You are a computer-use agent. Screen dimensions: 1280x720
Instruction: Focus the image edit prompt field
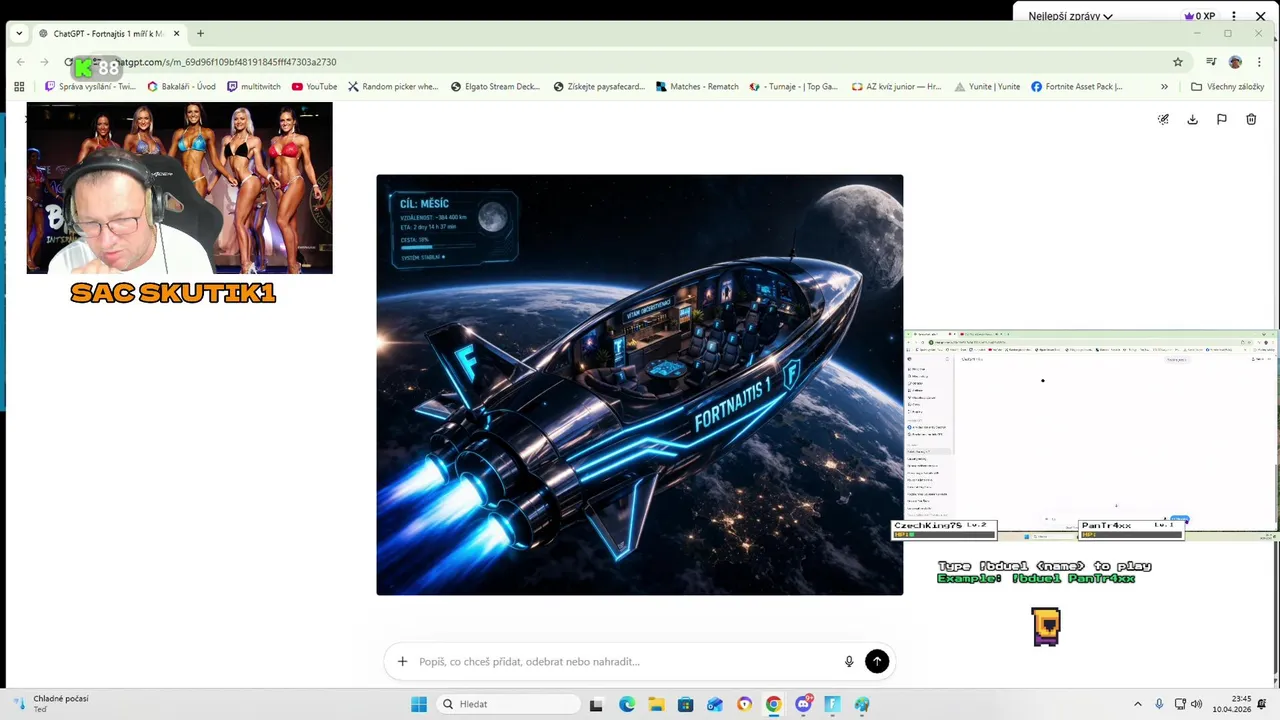coord(625,661)
